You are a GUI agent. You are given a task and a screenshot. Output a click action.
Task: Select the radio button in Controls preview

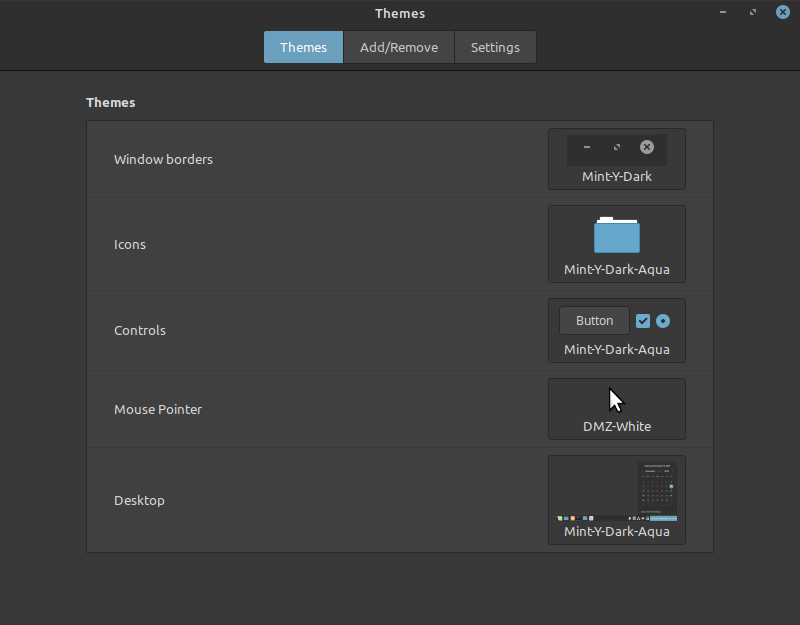tap(662, 321)
